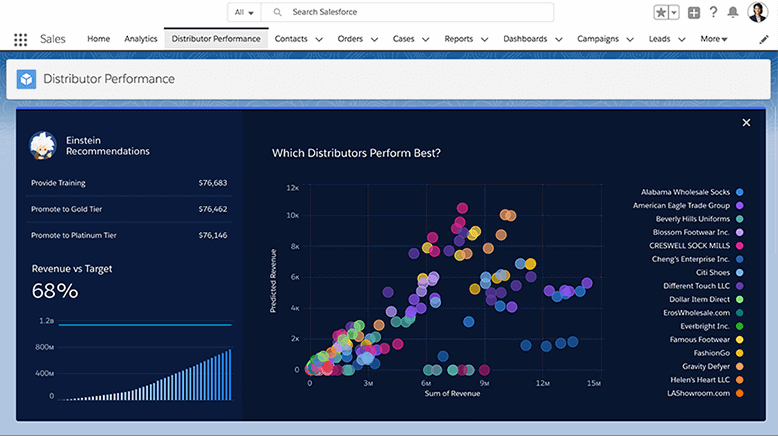This screenshot has height=436, width=778.
Task: Click the Einstein avatar icon
Action: (x=43, y=145)
